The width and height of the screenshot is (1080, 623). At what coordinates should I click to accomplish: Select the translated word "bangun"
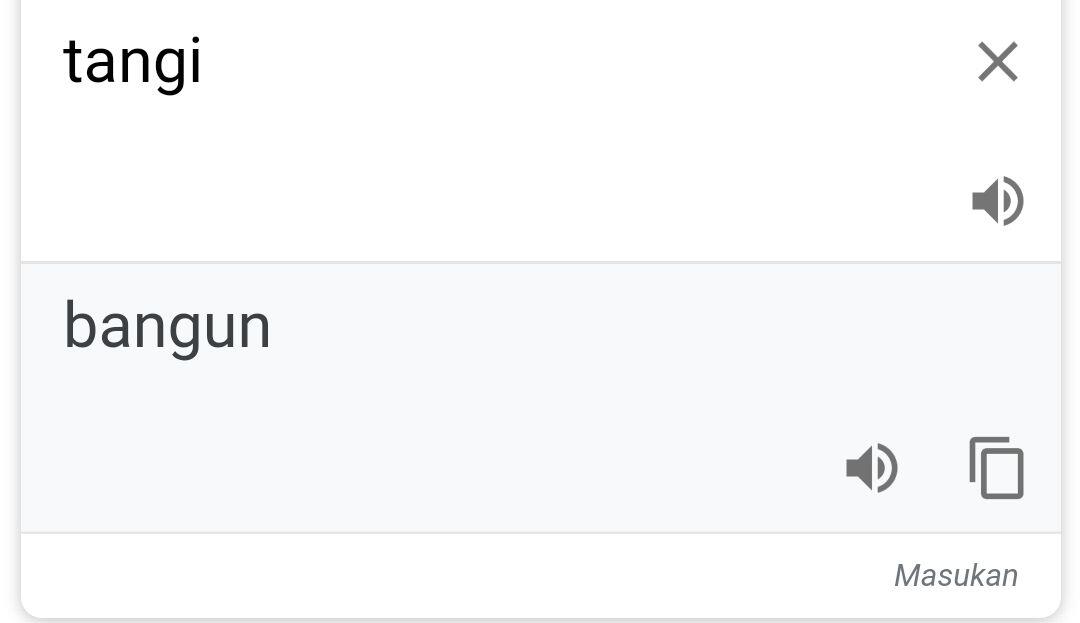(x=167, y=326)
